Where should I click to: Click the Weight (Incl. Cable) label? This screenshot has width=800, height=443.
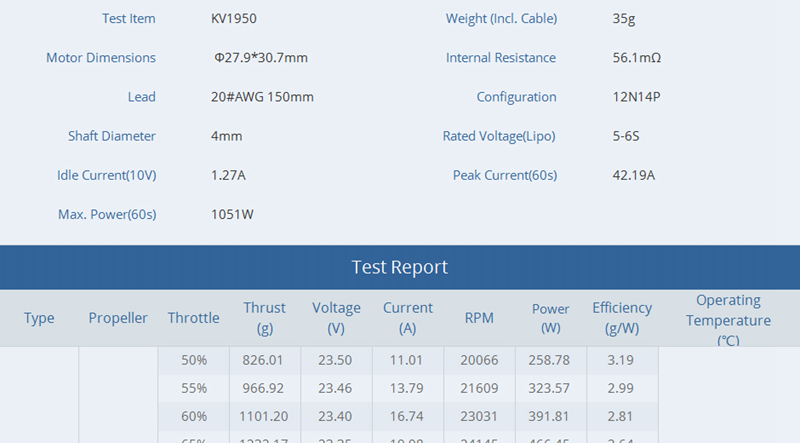(x=501, y=19)
